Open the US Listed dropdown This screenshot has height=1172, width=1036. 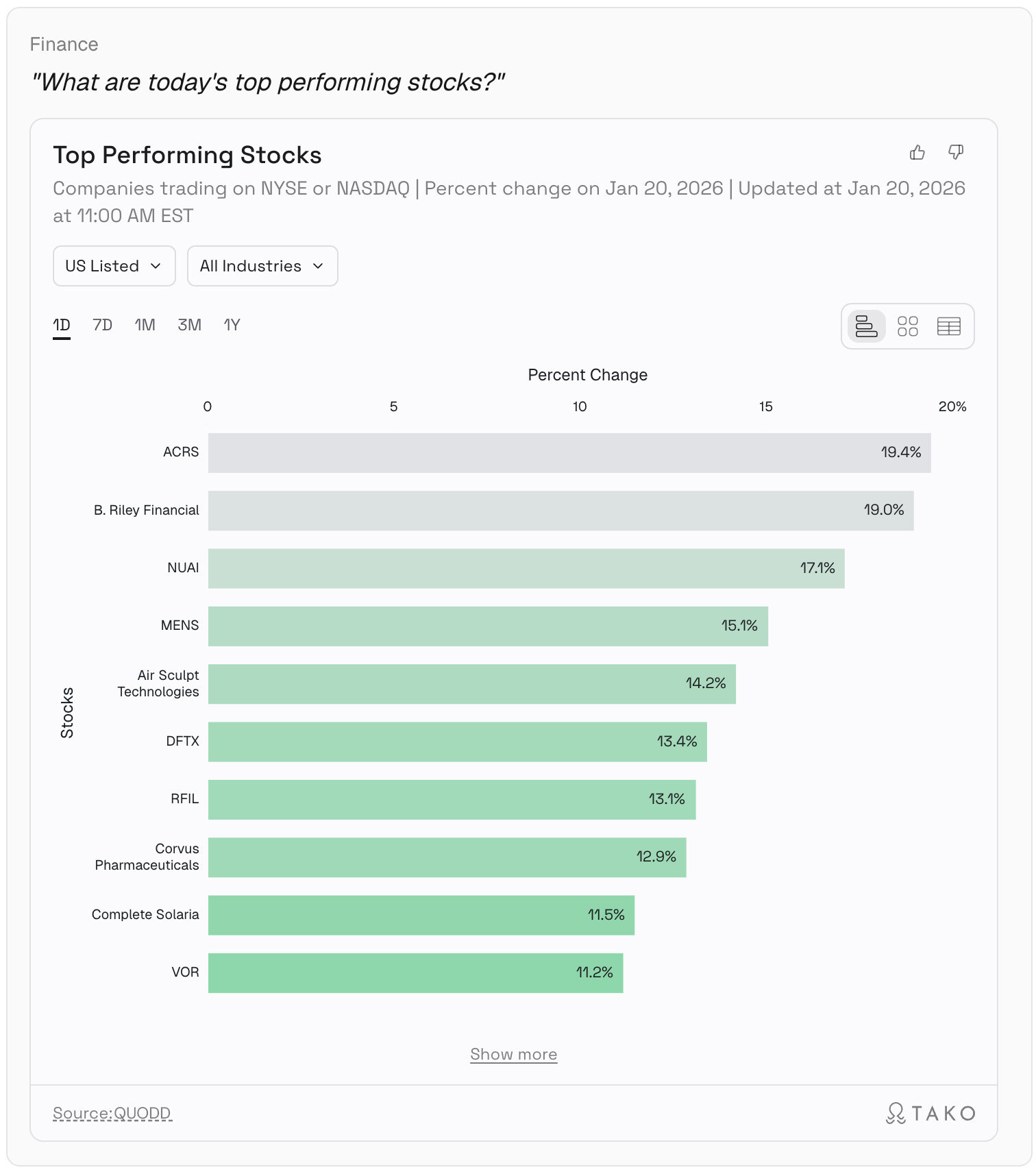[114, 266]
